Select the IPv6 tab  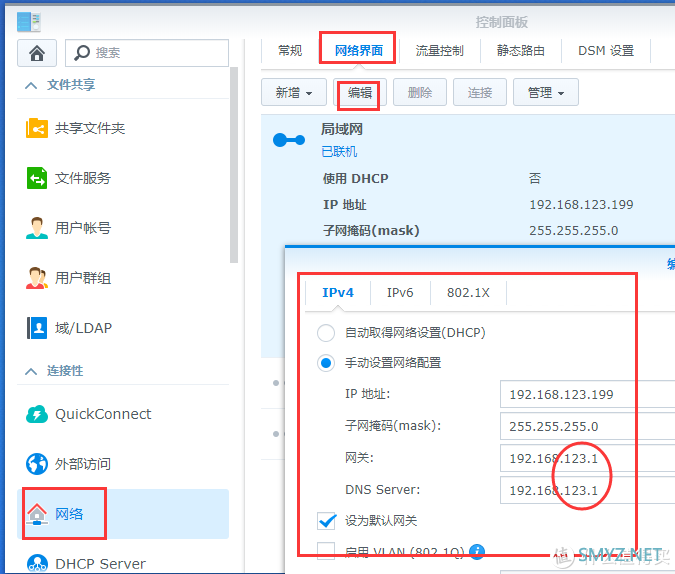[400, 293]
